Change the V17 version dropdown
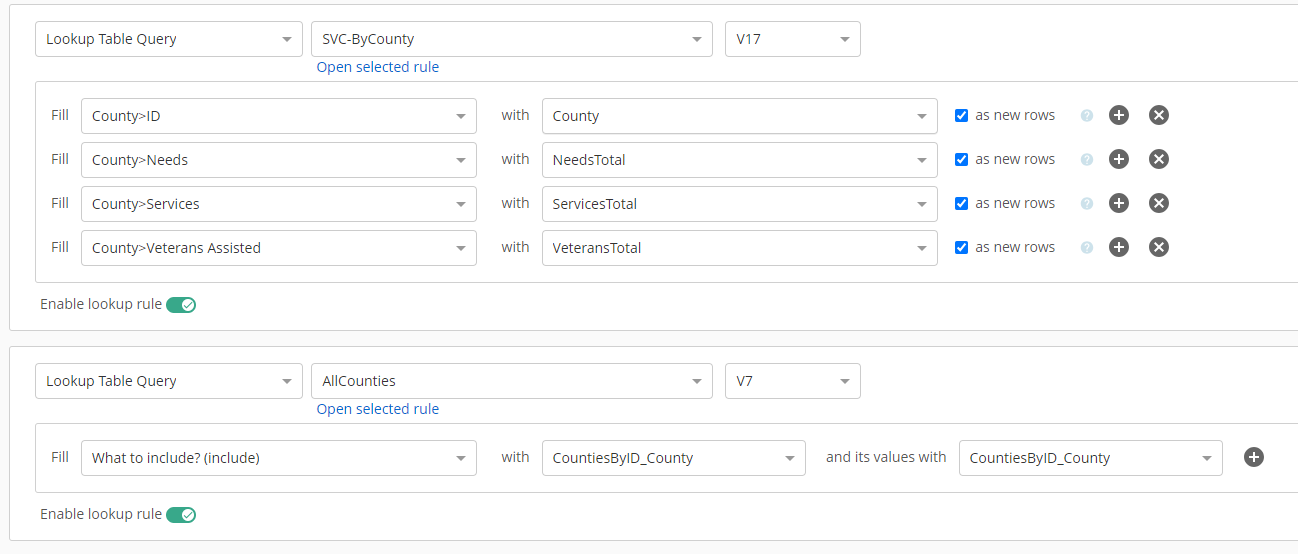This screenshot has width=1298, height=554. click(x=793, y=39)
